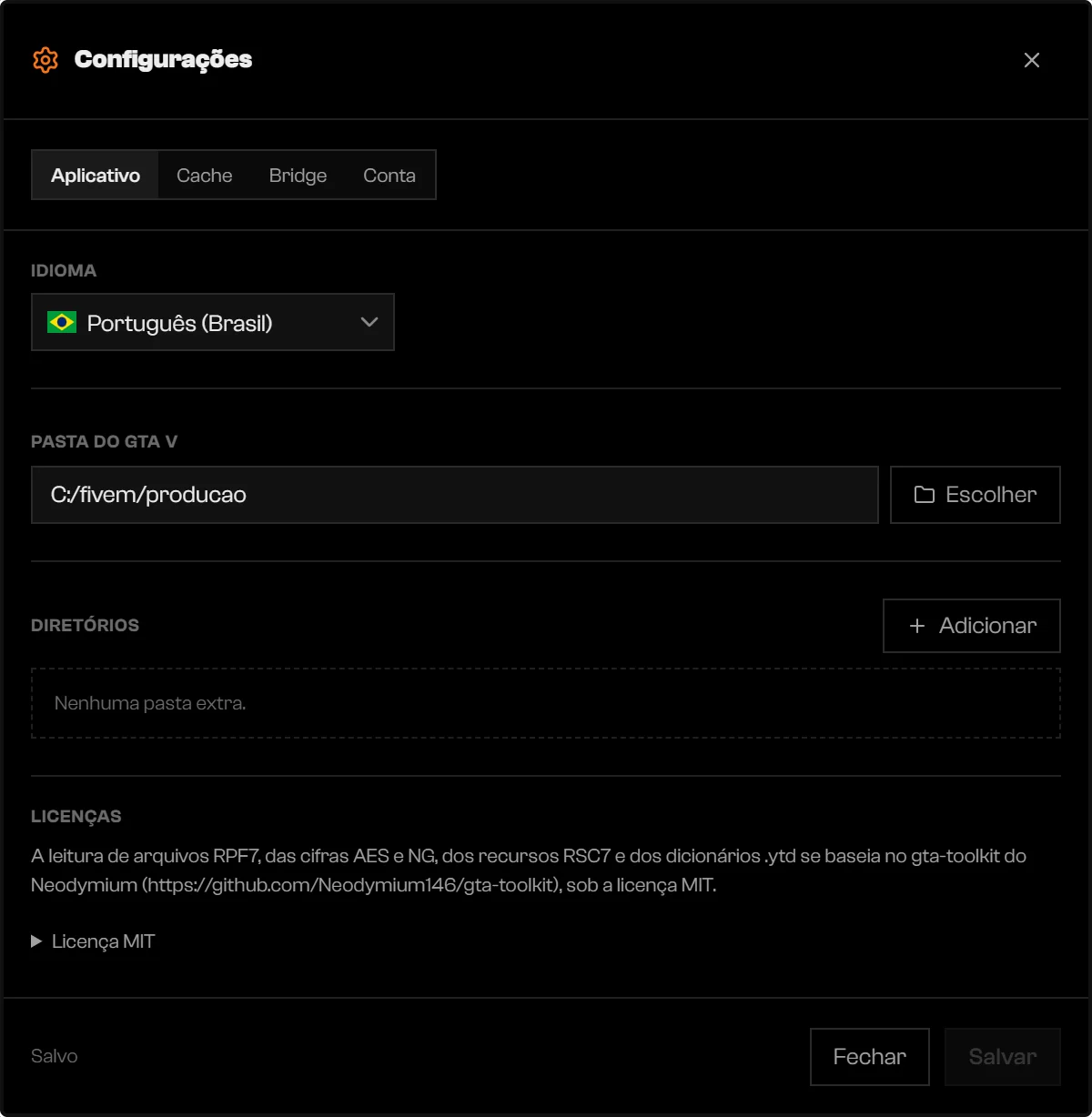
Task: Click the Salvar button
Action: [x=1003, y=1057]
